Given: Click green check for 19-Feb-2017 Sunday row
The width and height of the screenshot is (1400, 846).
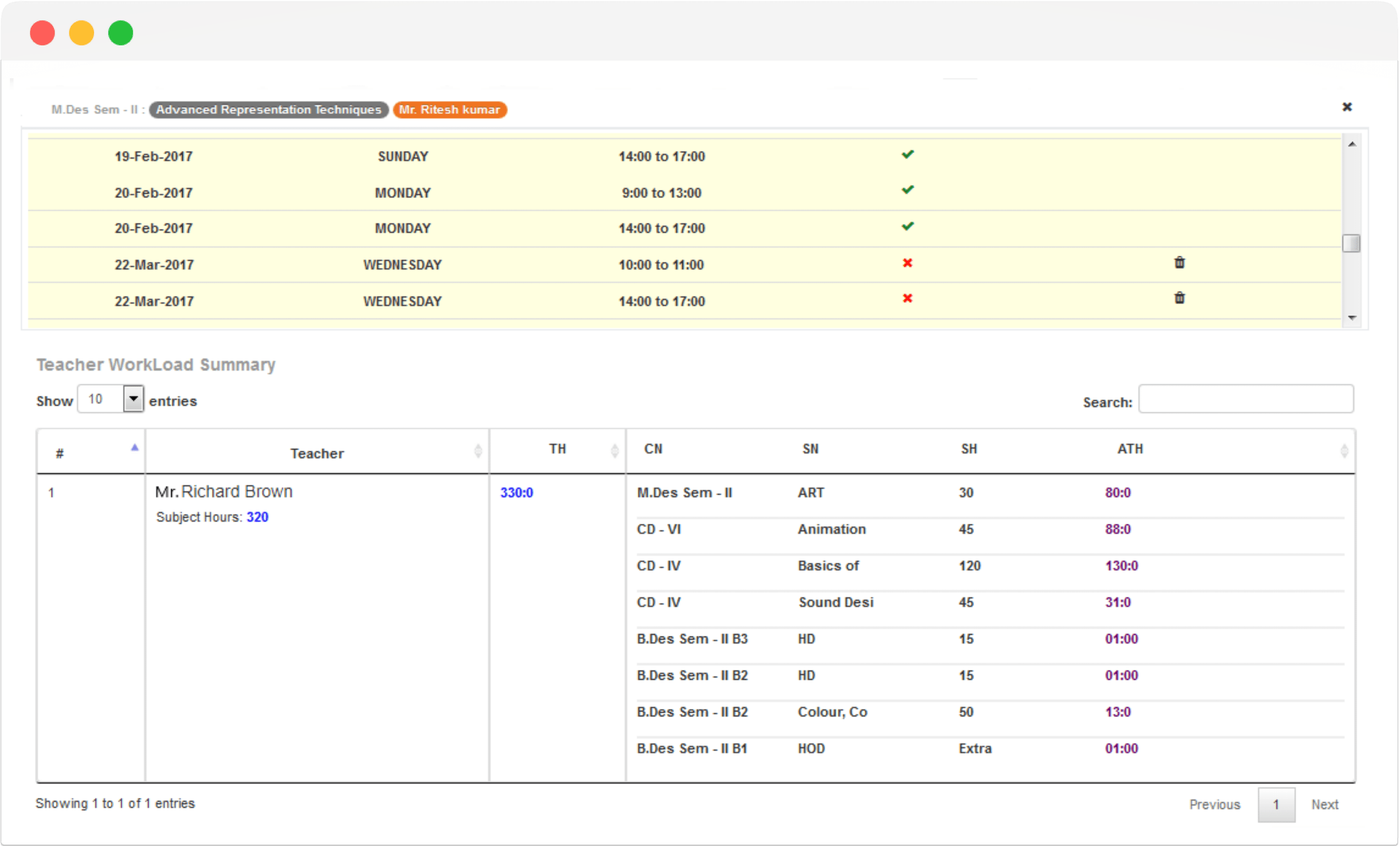Looking at the screenshot, I should coord(908,154).
